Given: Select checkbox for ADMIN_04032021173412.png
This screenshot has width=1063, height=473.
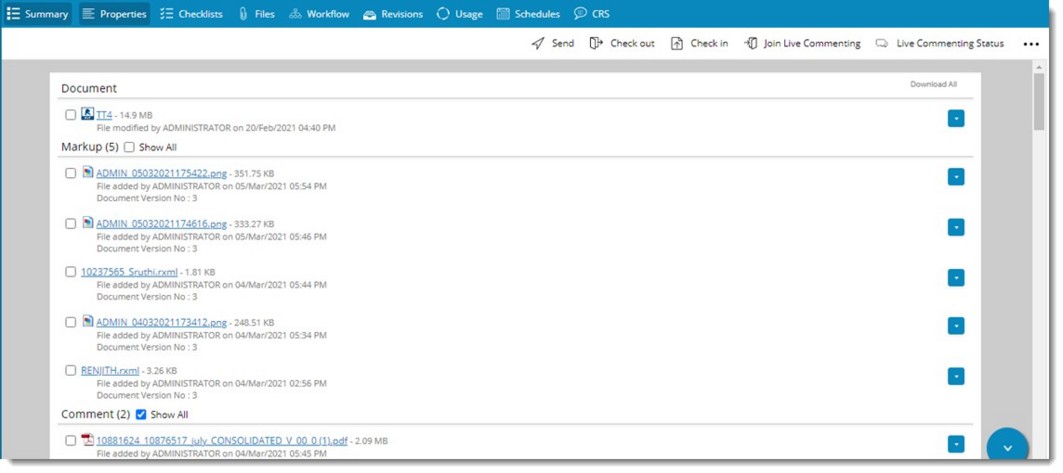Looking at the screenshot, I should click(71, 322).
